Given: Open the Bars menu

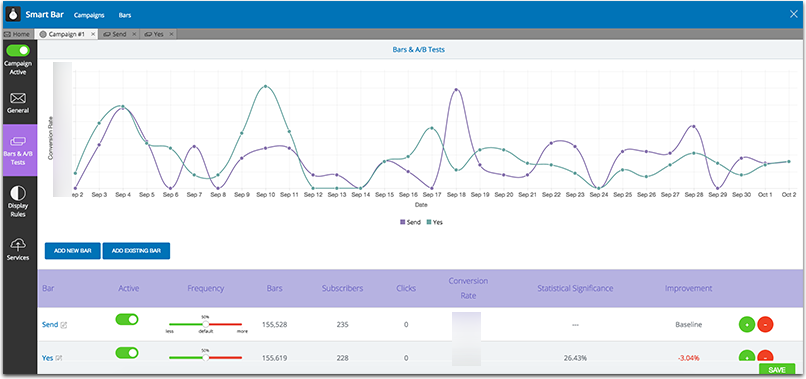Looking at the screenshot, I should tap(125, 15).
